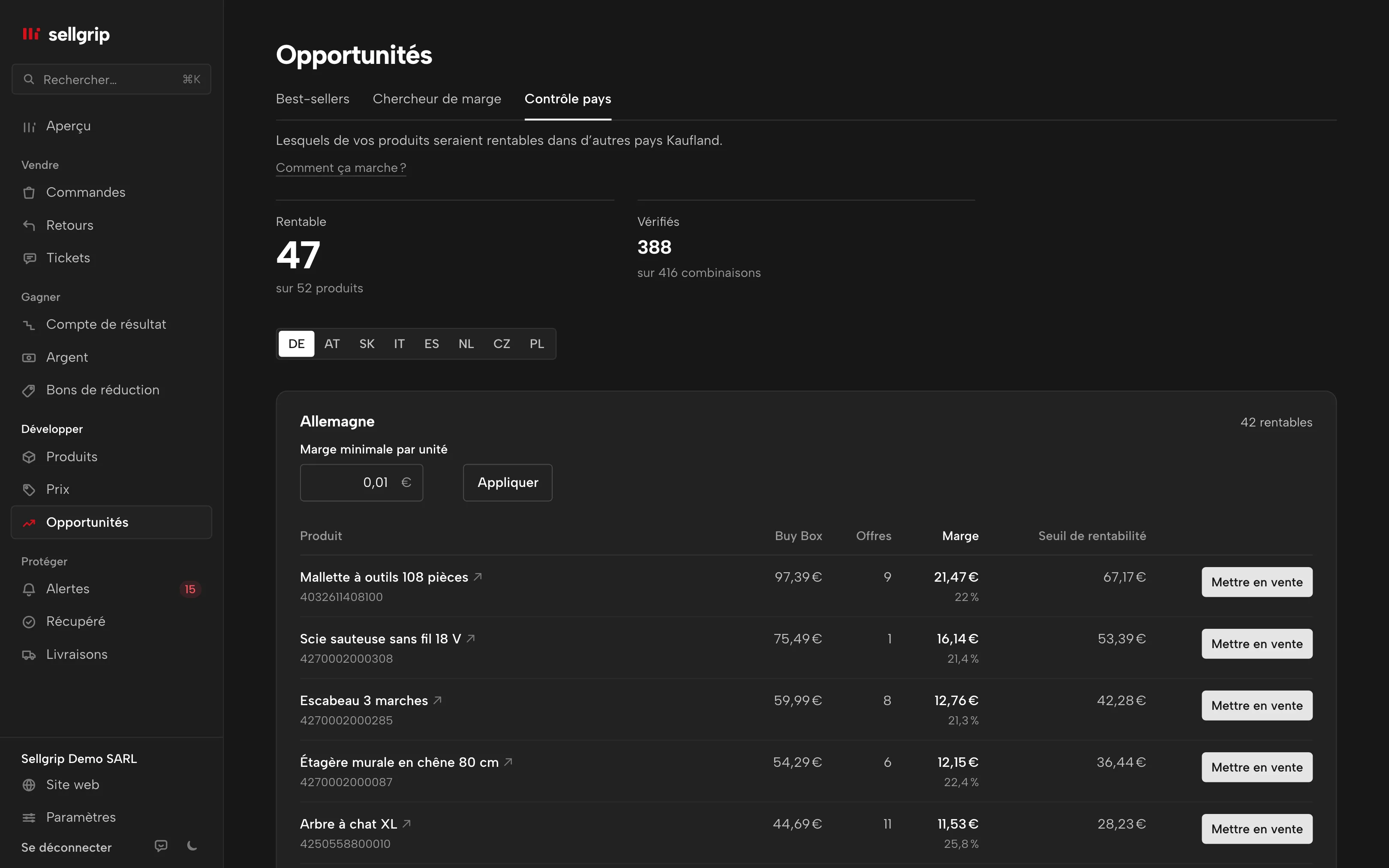Image resolution: width=1389 pixels, height=868 pixels.
Task: Click Mettre en vente for Mallette à outils
Action: 1257,582
